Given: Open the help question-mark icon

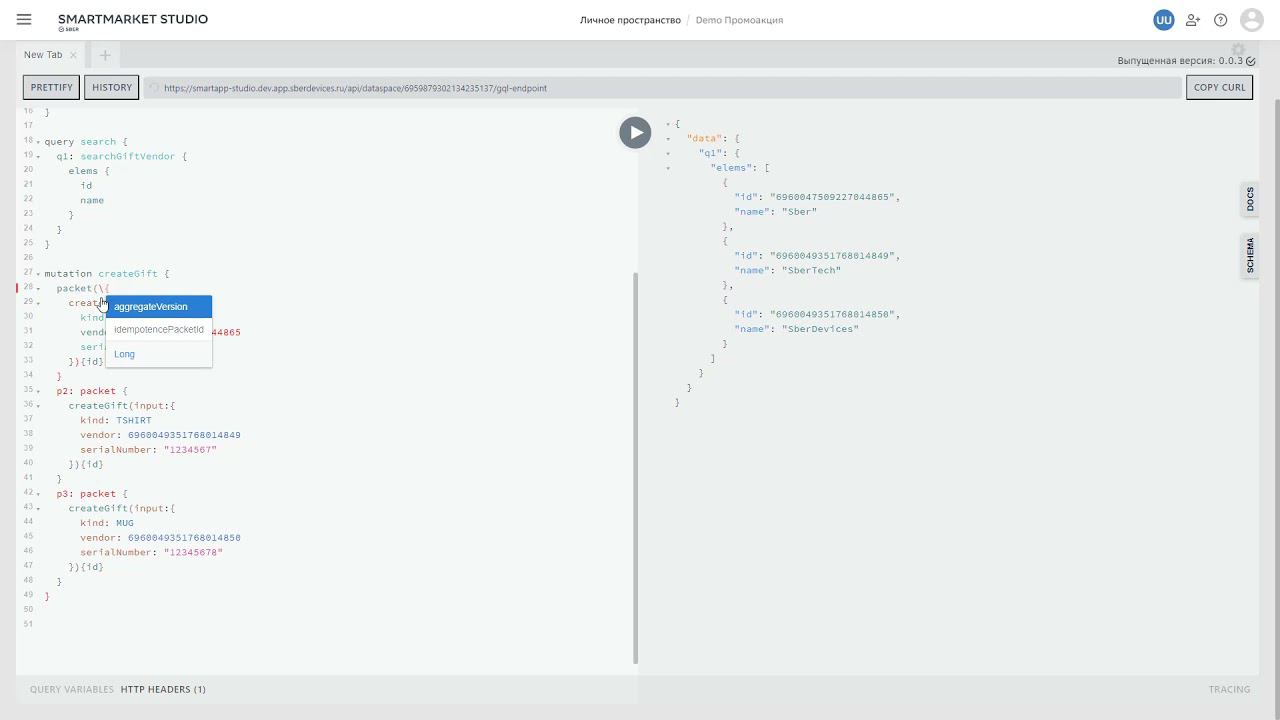Looking at the screenshot, I should pyautogui.click(x=1221, y=20).
